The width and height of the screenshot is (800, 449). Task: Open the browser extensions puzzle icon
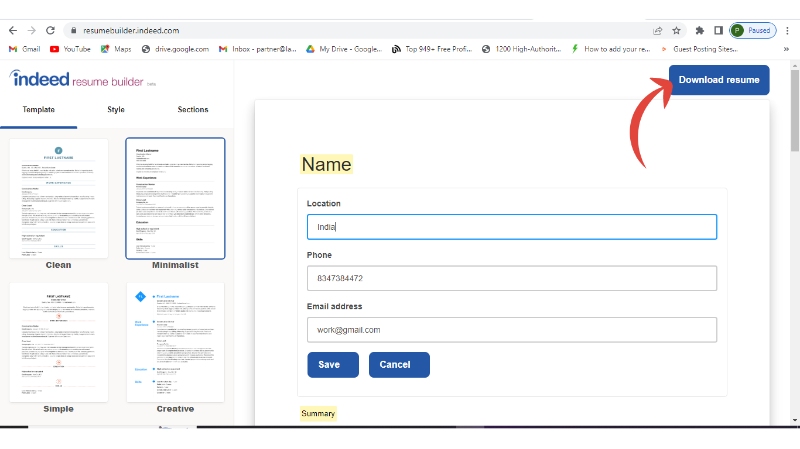click(699, 31)
